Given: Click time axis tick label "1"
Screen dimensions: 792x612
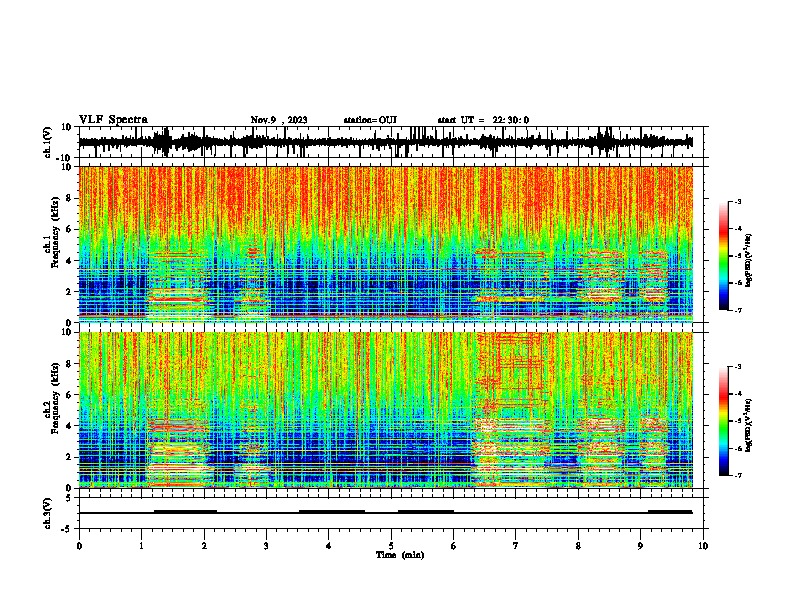Looking at the screenshot, I should (141, 546).
